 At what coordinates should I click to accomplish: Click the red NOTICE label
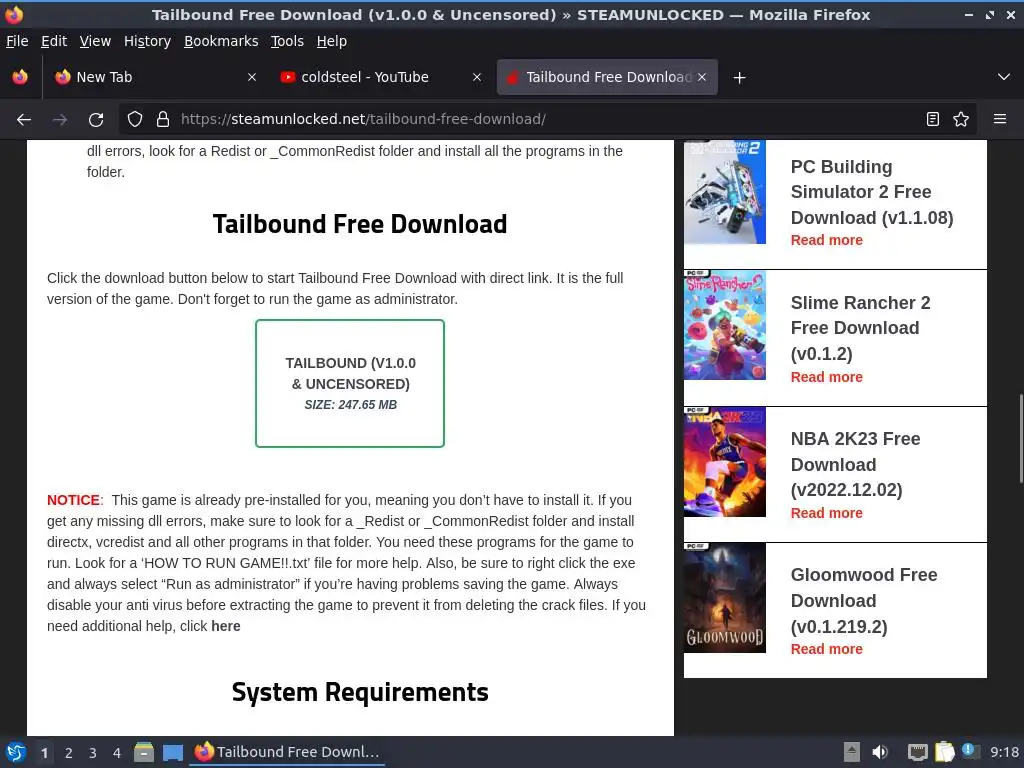[73, 500]
